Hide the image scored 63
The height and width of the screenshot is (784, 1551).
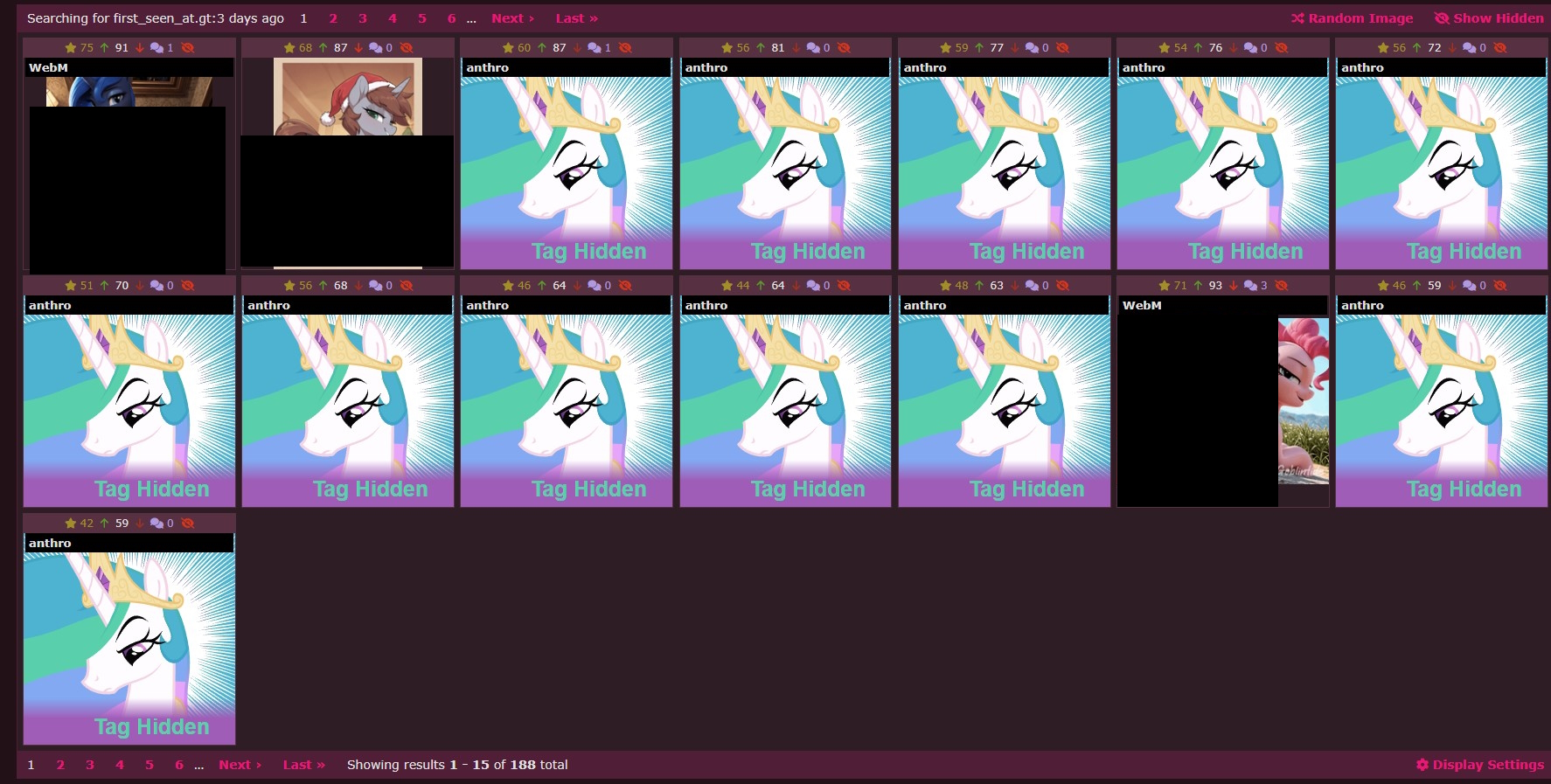[x=1062, y=286]
